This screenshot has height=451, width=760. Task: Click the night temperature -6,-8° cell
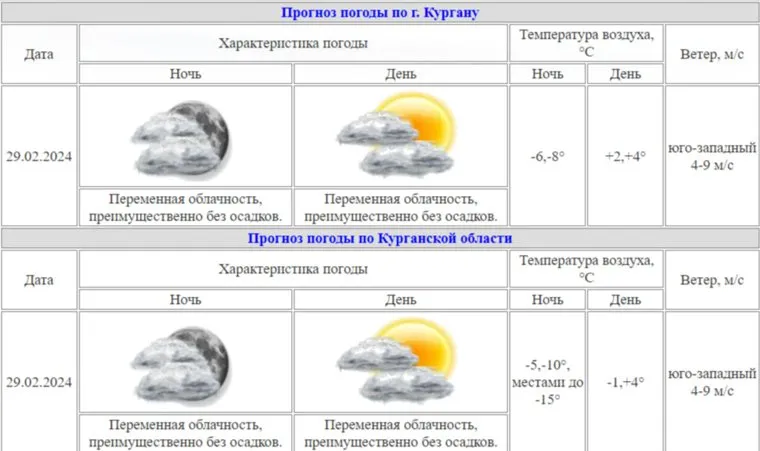[547, 156]
